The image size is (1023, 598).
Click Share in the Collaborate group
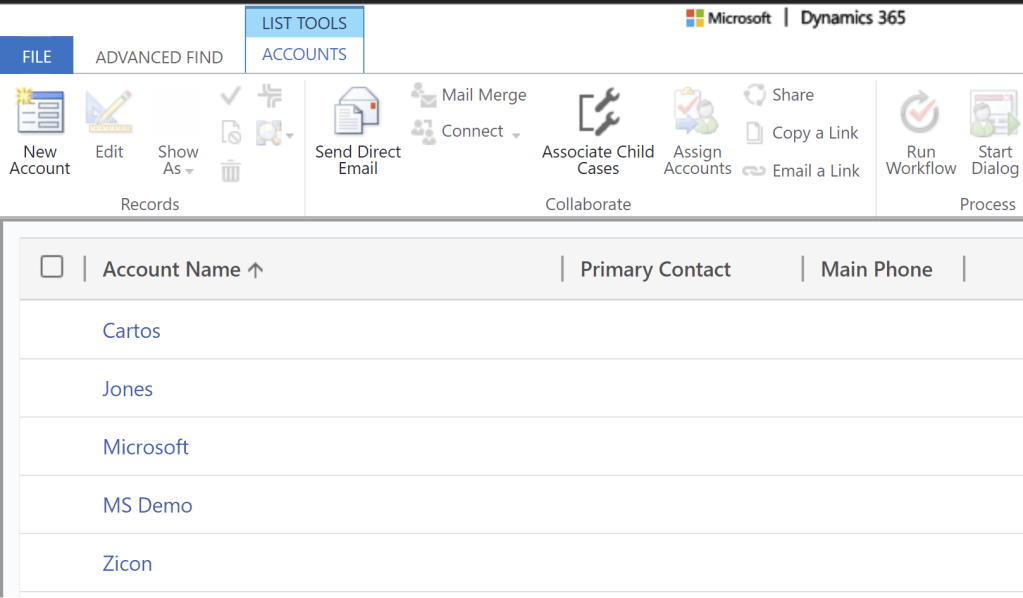(x=779, y=95)
